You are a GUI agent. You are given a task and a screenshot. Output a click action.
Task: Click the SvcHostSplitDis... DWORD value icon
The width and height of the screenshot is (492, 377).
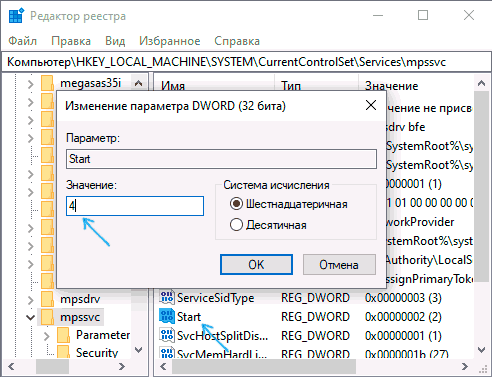pyautogui.click(x=167, y=335)
